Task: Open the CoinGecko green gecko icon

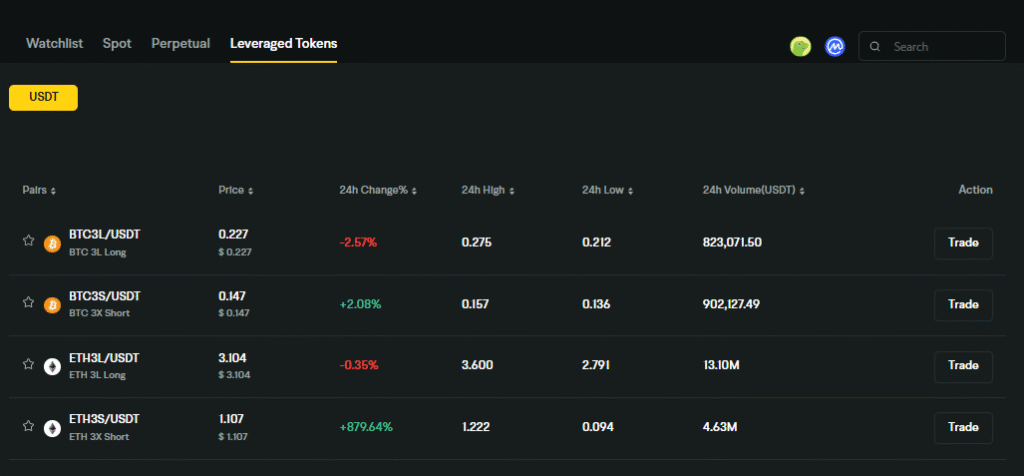Action: click(x=800, y=46)
